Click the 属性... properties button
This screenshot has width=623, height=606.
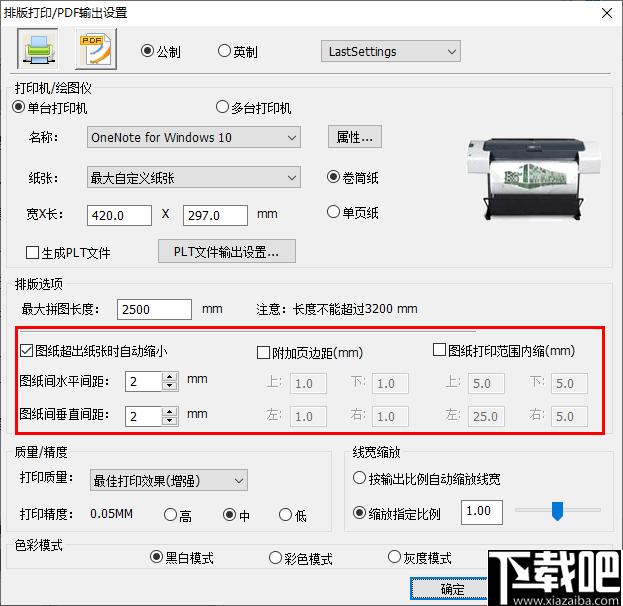[x=354, y=137]
